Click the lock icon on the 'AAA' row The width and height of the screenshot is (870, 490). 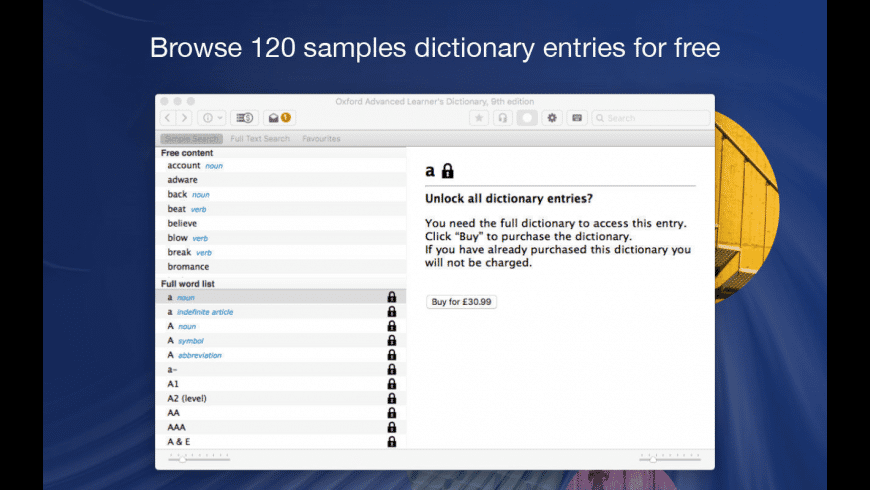392,427
